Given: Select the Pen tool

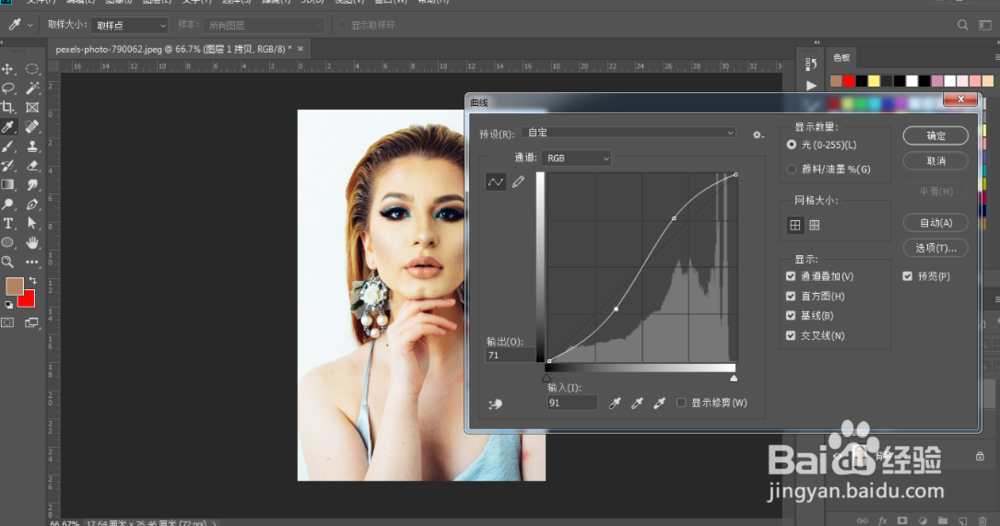Looking at the screenshot, I should 32,204.
